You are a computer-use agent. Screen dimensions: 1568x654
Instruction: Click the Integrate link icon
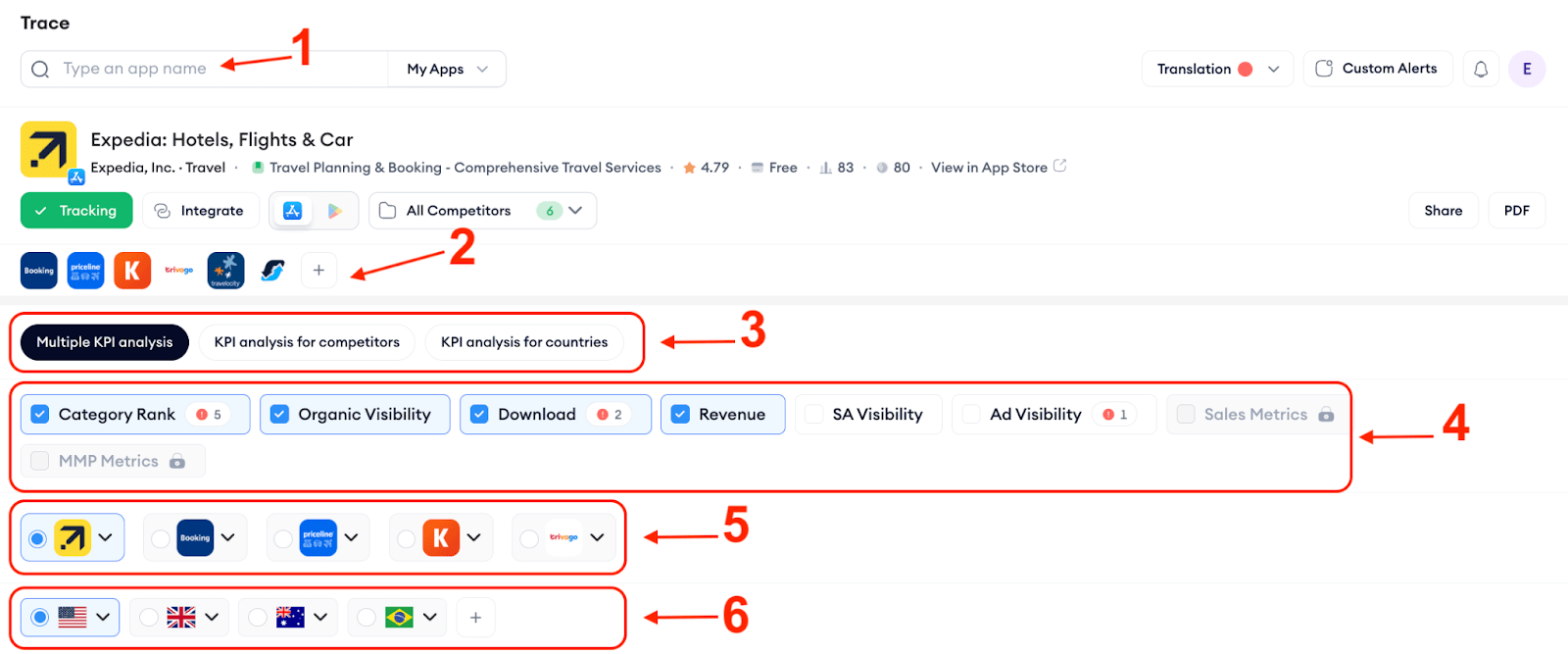tap(163, 211)
